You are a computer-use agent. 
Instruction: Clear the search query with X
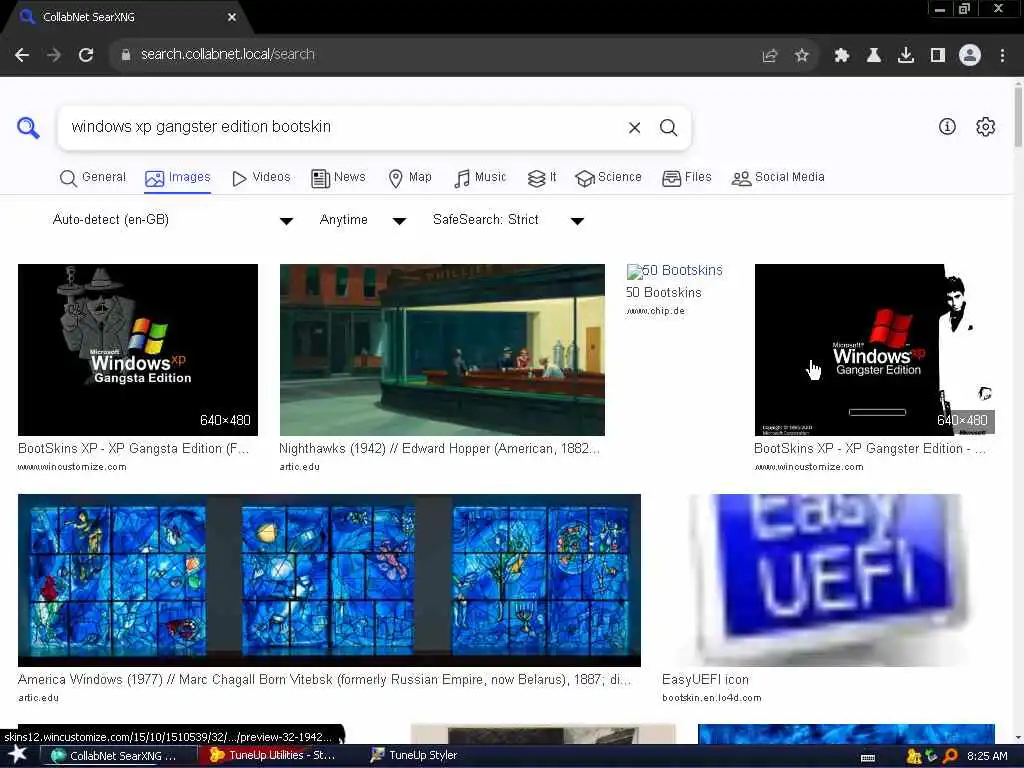click(634, 127)
